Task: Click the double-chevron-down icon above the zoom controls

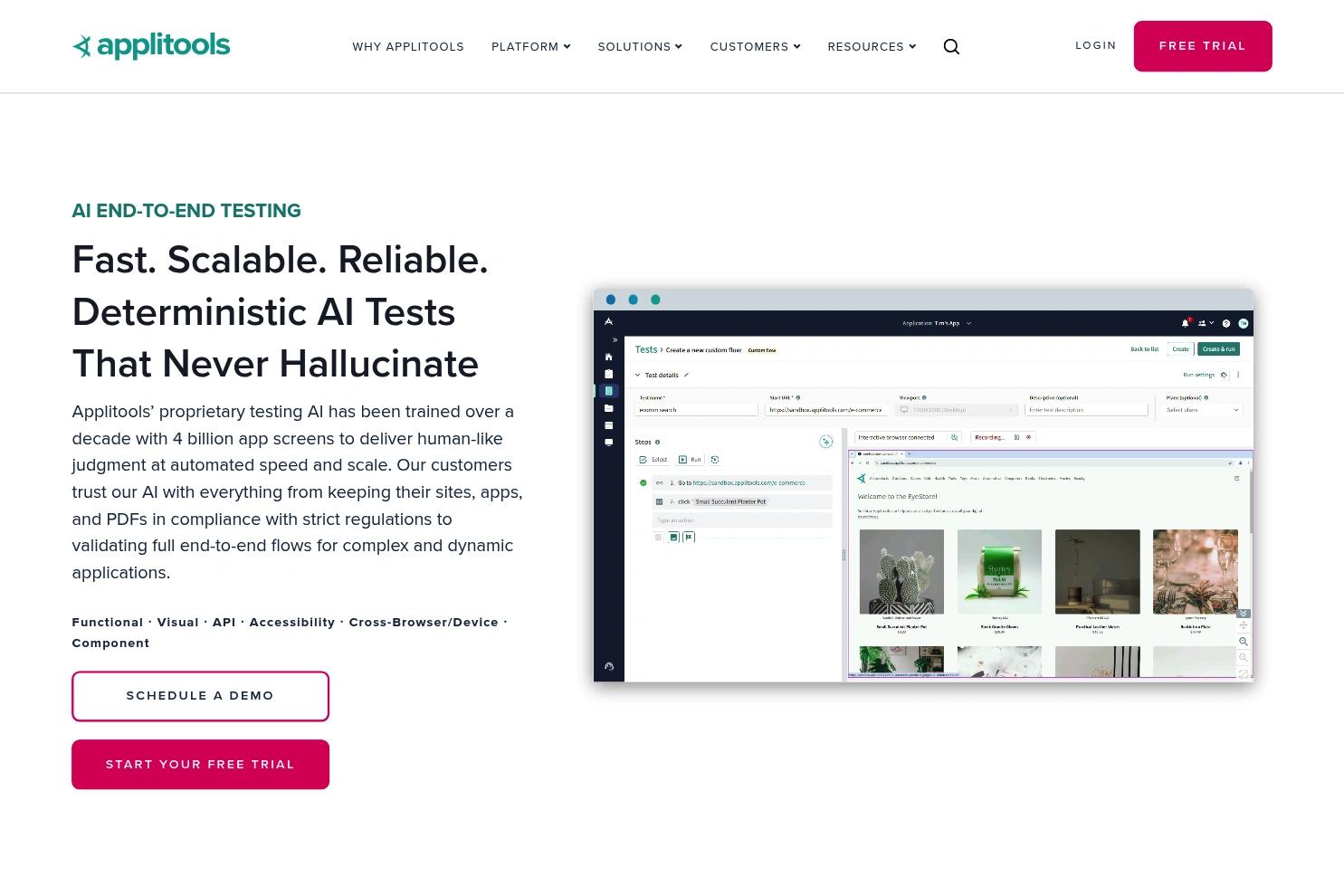Action: (x=1244, y=614)
